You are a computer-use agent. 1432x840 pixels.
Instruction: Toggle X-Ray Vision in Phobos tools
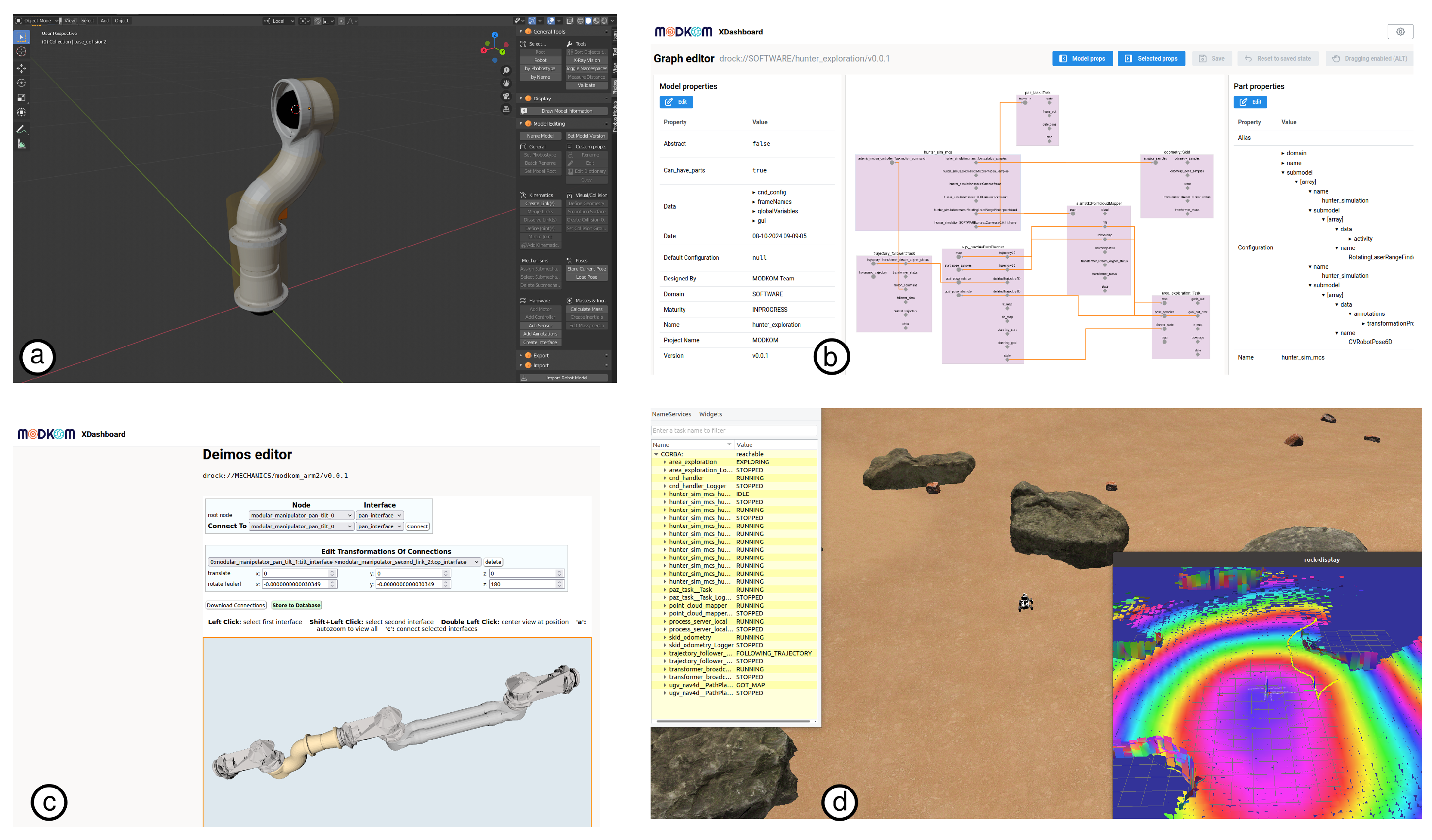(x=586, y=60)
